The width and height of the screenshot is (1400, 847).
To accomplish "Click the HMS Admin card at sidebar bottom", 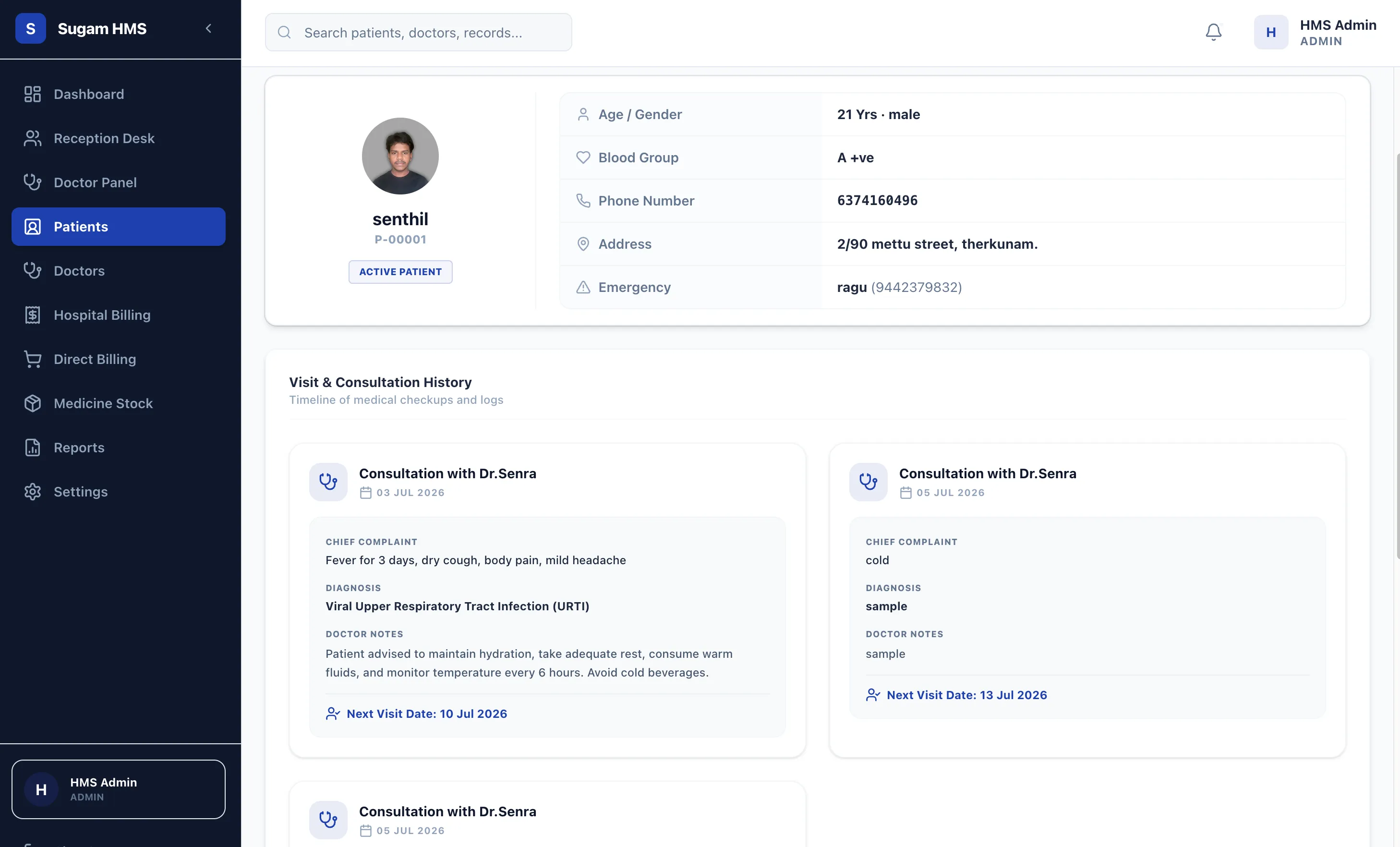I will (x=118, y=789).
